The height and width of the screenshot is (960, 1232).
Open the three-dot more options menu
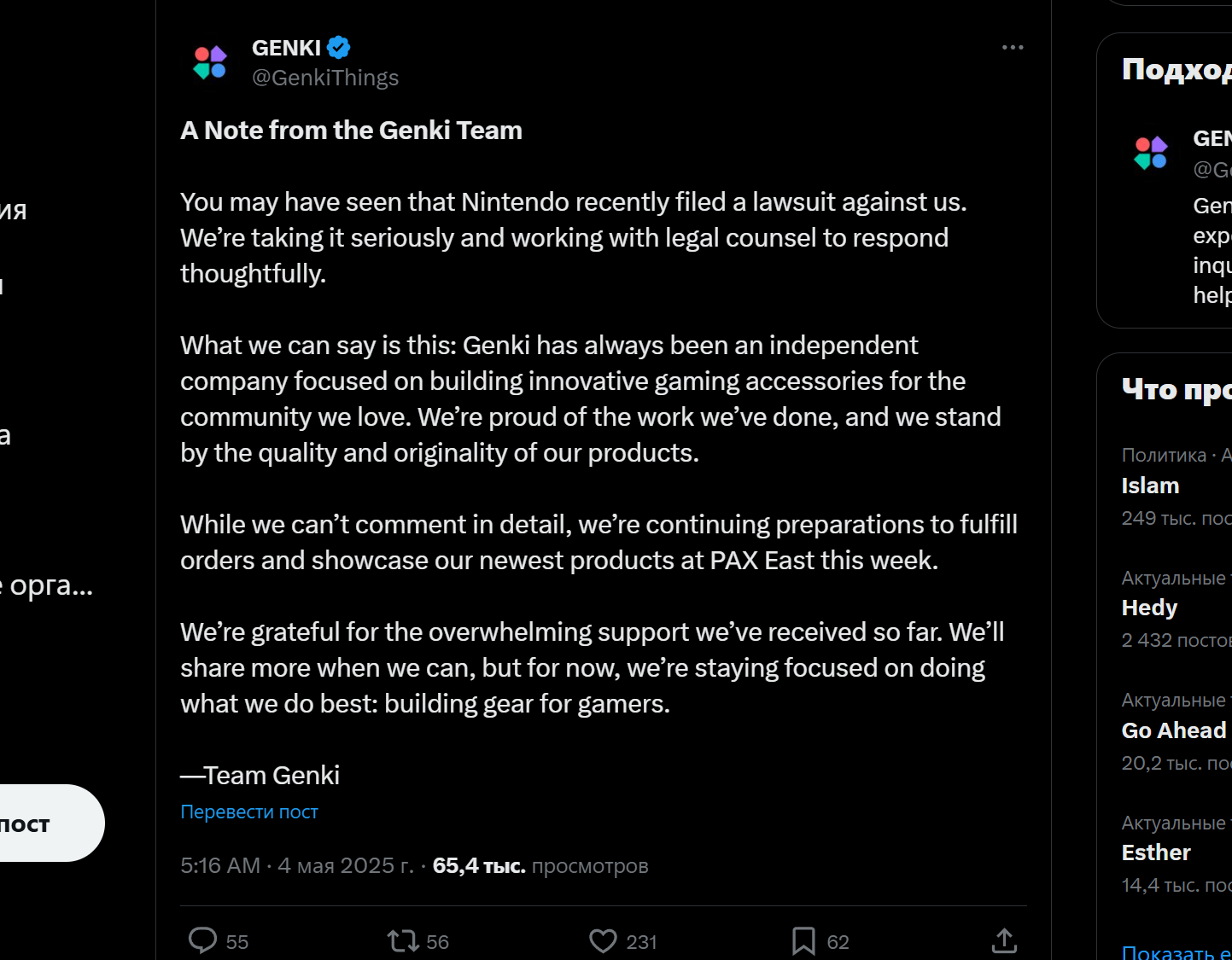[x=1013, y=48]
